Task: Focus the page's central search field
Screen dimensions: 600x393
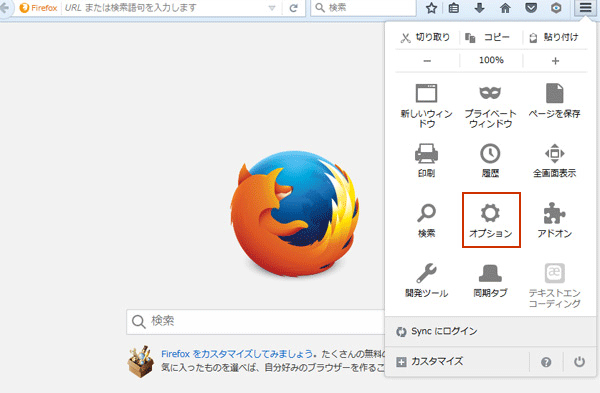Action: [x=256, y=321]
